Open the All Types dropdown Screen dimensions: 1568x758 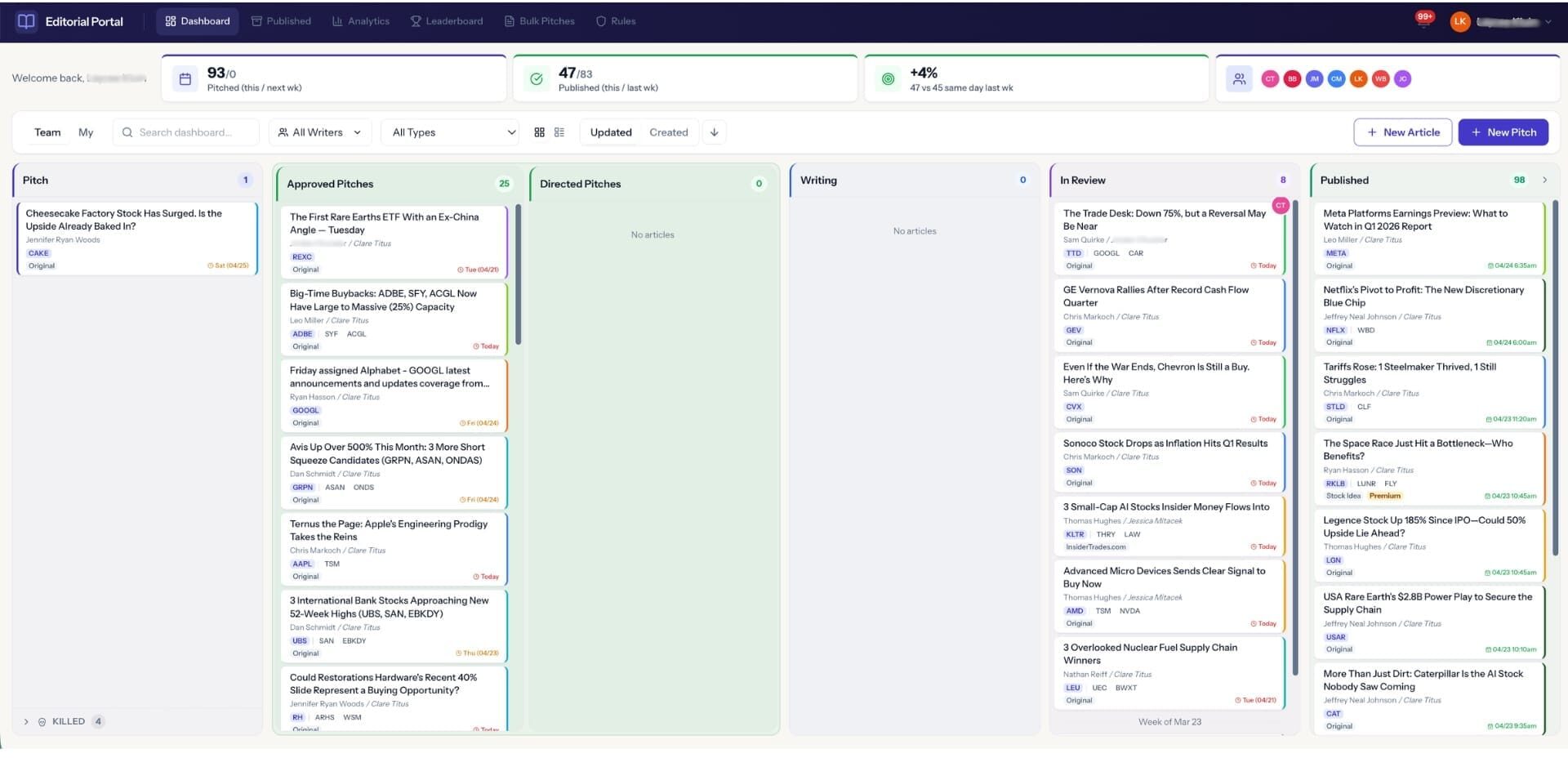pos(452,132)
